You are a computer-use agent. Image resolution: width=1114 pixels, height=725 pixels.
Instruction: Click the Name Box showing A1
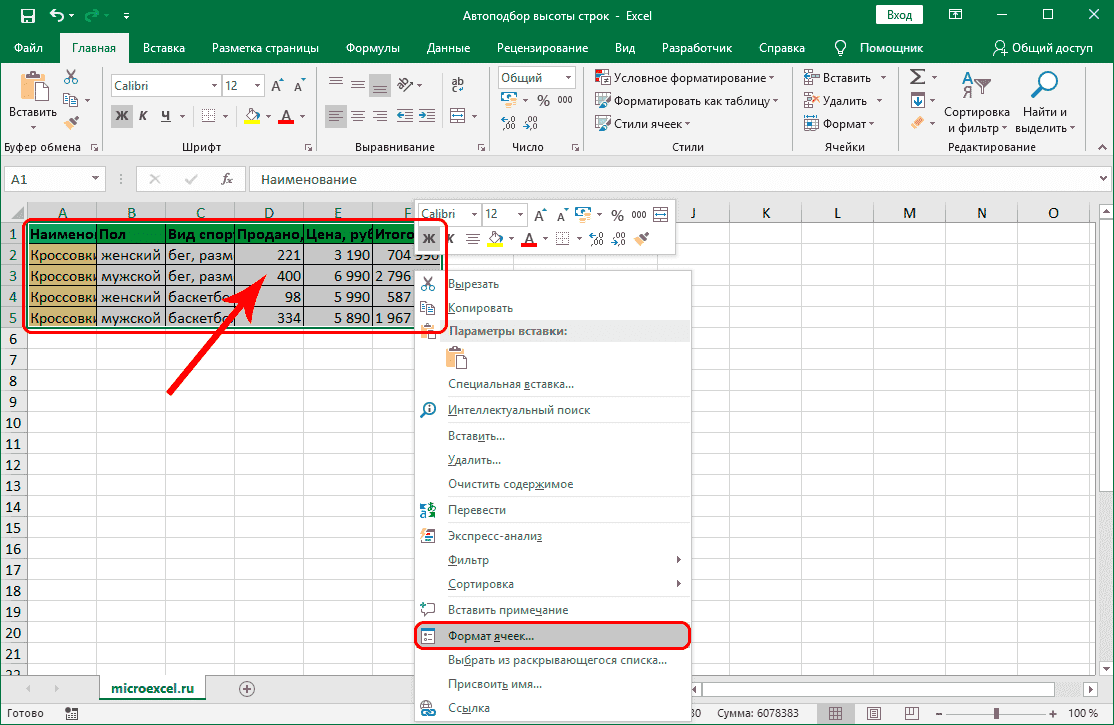coord(47,179)
